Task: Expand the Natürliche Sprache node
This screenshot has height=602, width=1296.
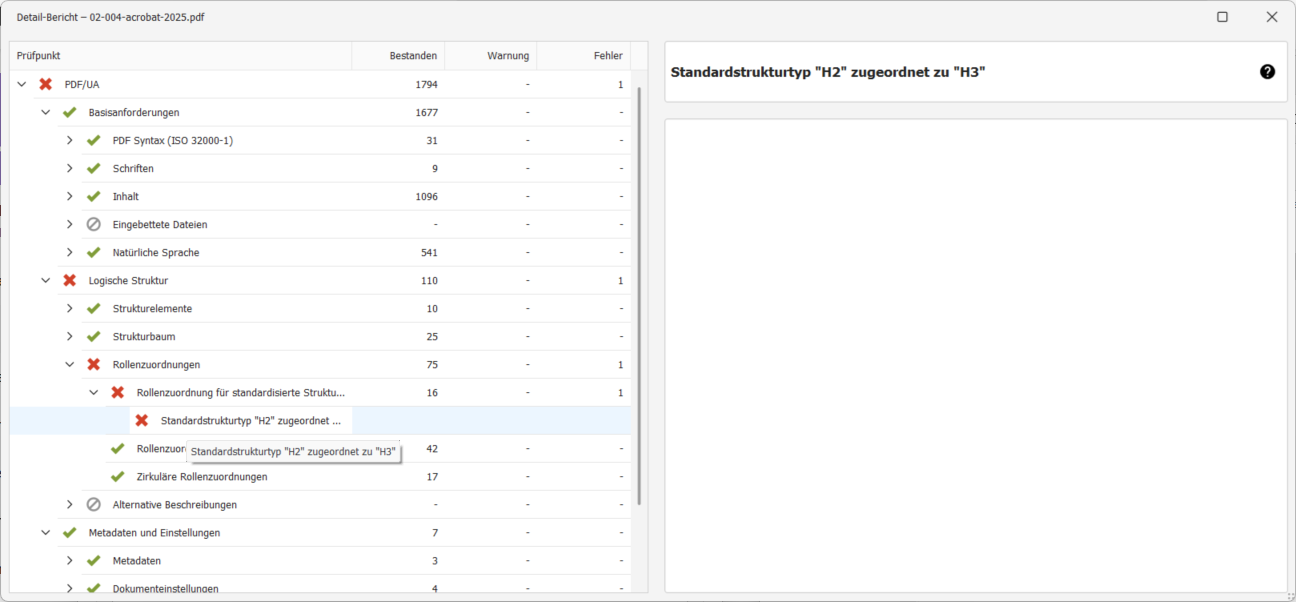Action: (x=70, y=253)
